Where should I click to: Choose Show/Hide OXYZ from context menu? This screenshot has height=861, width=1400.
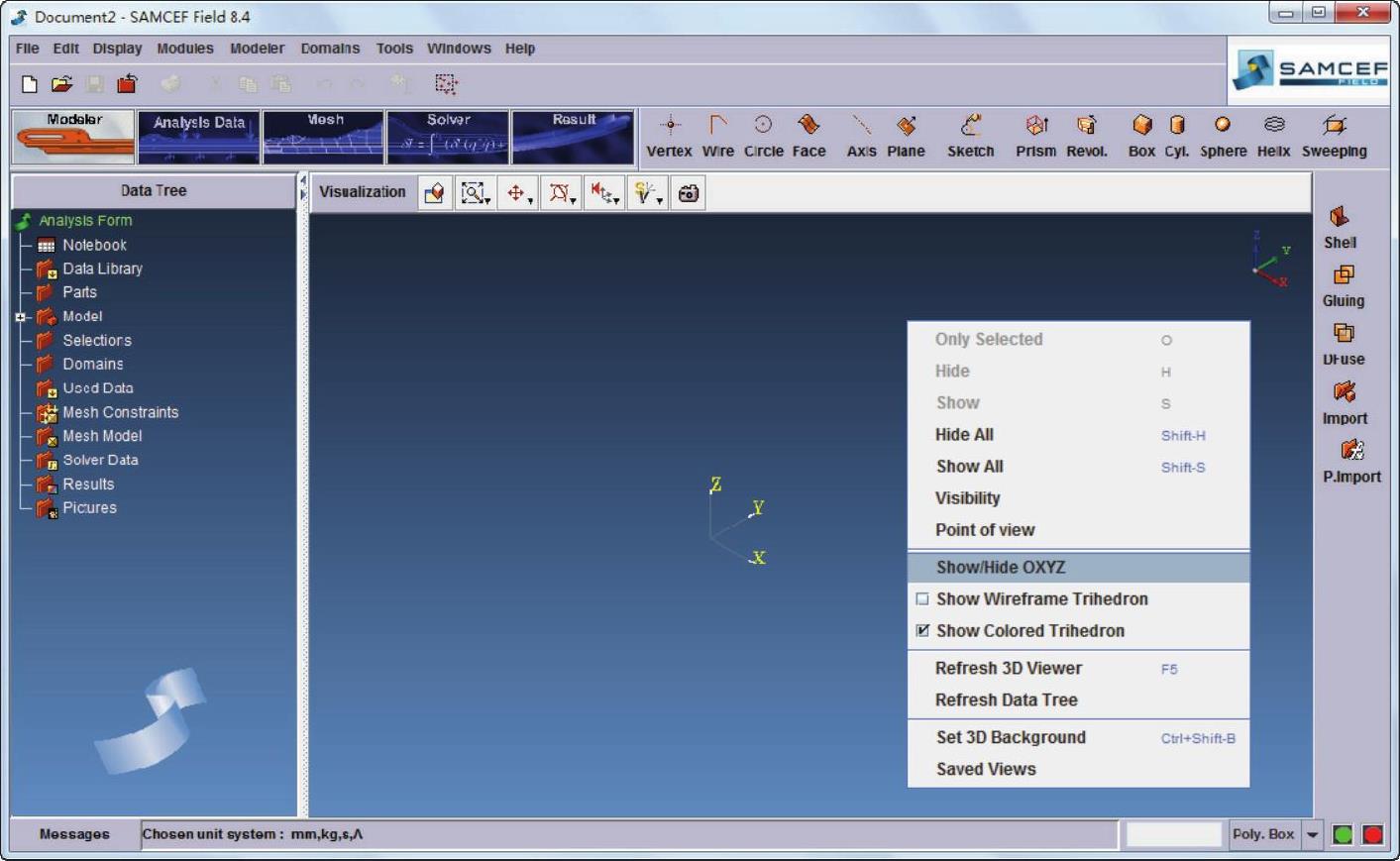coord(1000,568)
